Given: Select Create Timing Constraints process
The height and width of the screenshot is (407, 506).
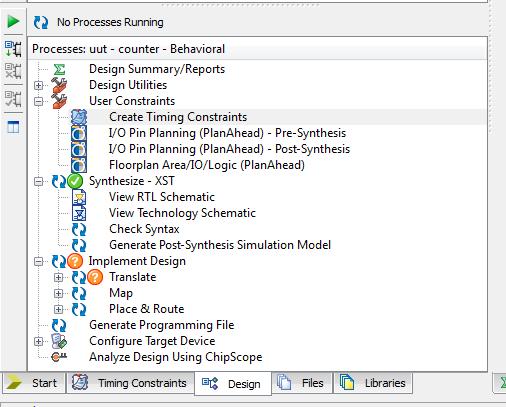Looking at the screenshot, I should (x=178, y=117).
